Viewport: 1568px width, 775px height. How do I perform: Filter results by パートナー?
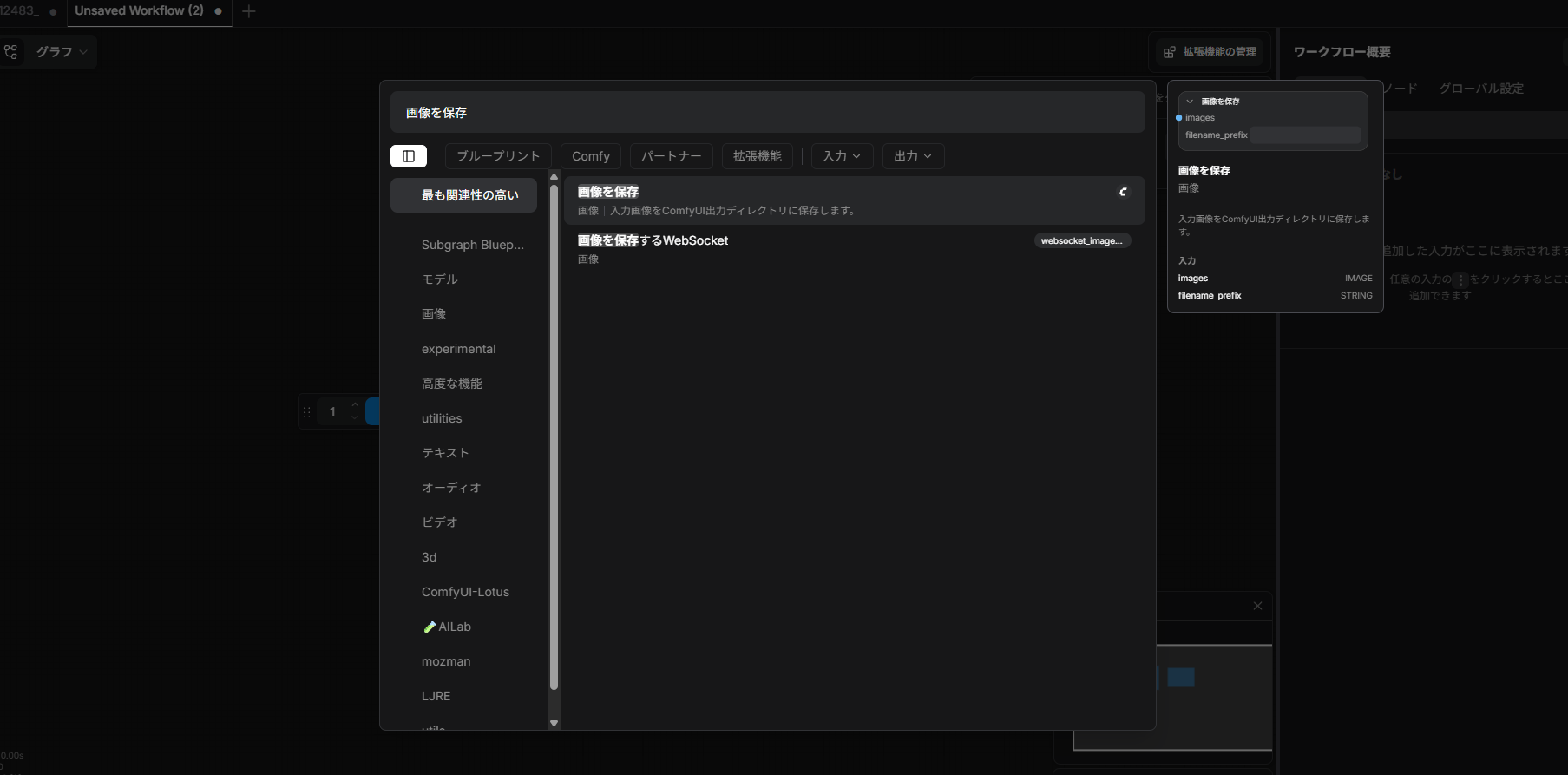(672, 156)
